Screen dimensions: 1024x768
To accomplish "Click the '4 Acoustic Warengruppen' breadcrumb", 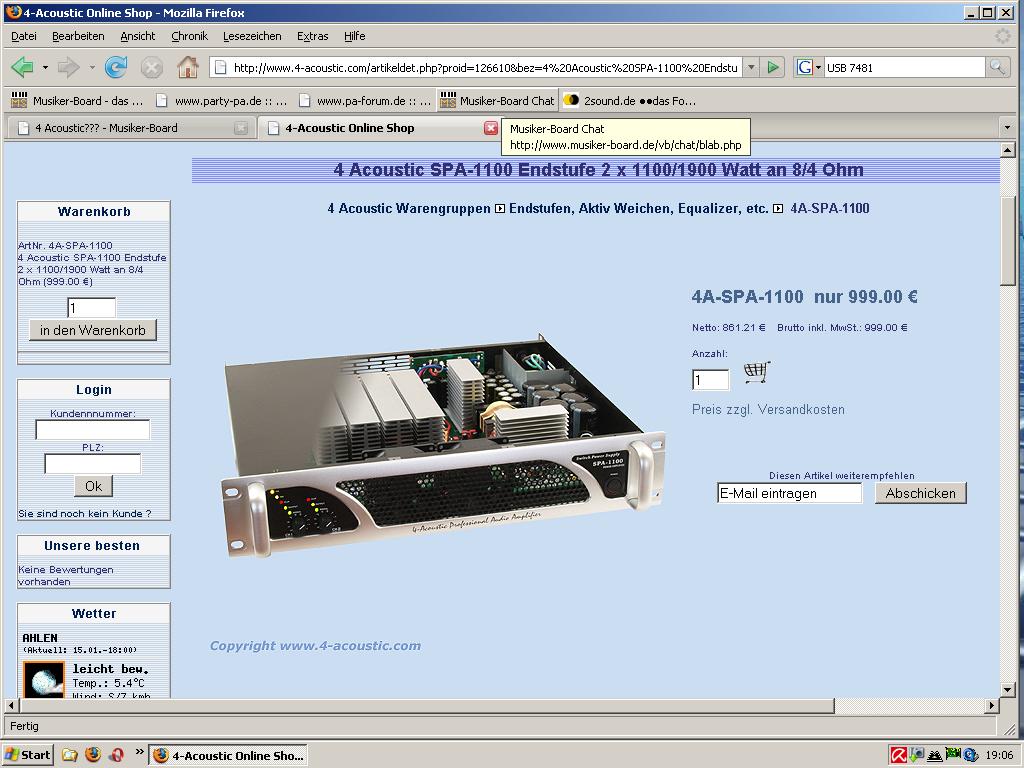I will coord(409,208).
